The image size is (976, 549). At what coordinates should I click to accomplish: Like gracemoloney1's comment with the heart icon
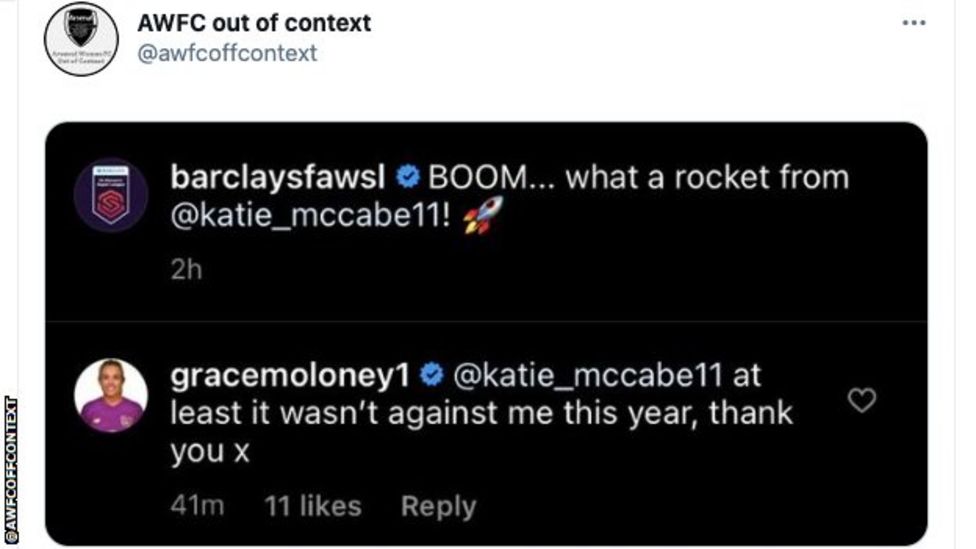point(861,401)
